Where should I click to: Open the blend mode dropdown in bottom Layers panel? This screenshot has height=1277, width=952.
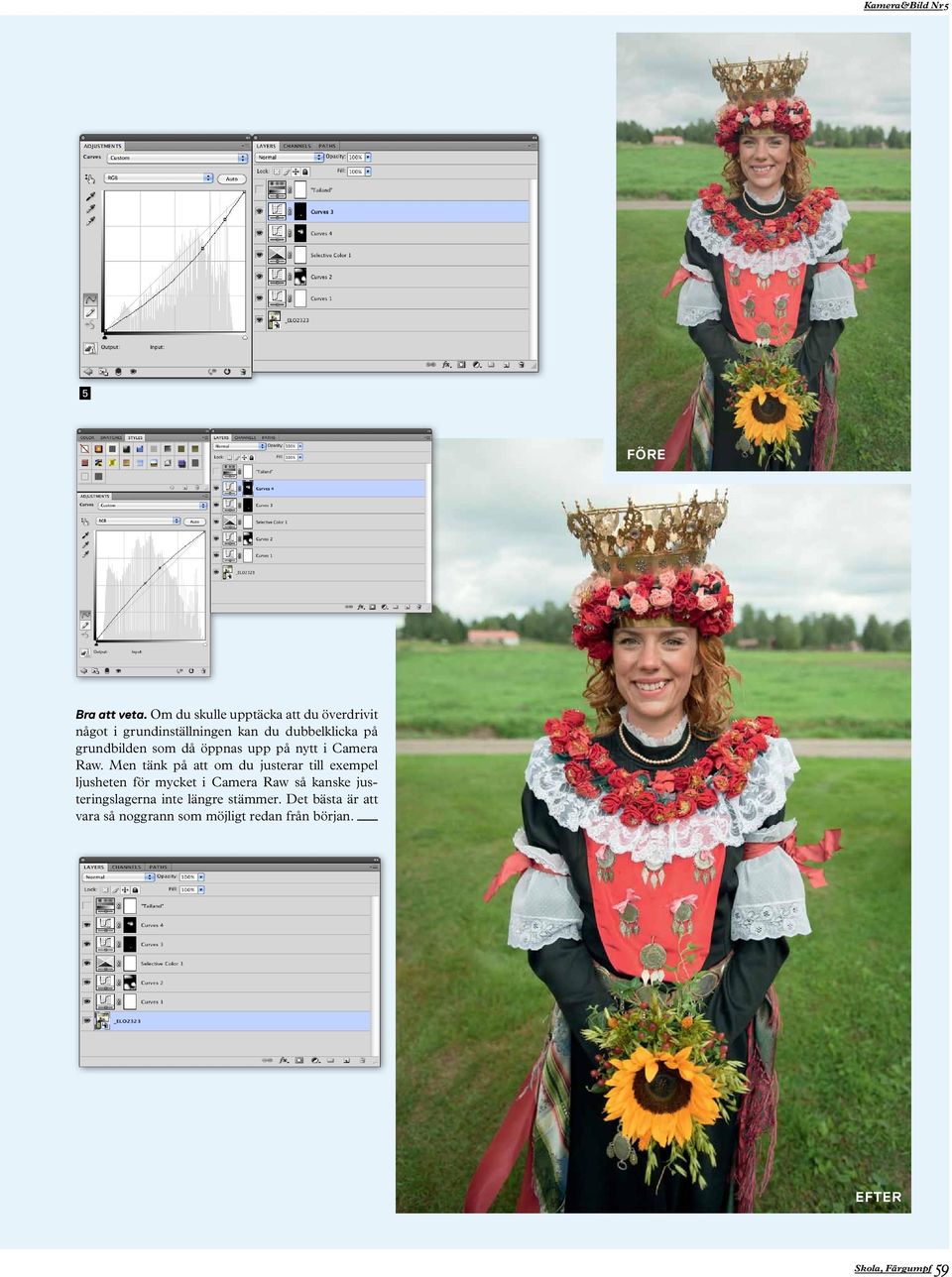pyautogui.click(x=119, y=876)
